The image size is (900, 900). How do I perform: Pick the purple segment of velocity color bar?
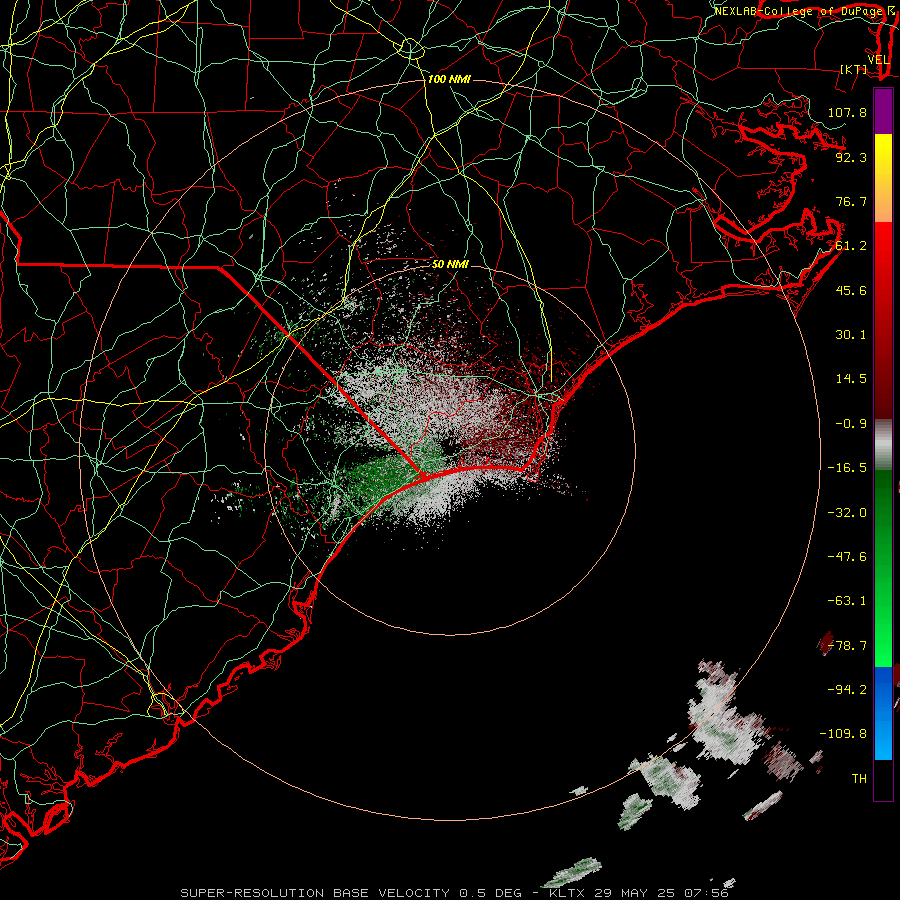(x=883, y=111)
